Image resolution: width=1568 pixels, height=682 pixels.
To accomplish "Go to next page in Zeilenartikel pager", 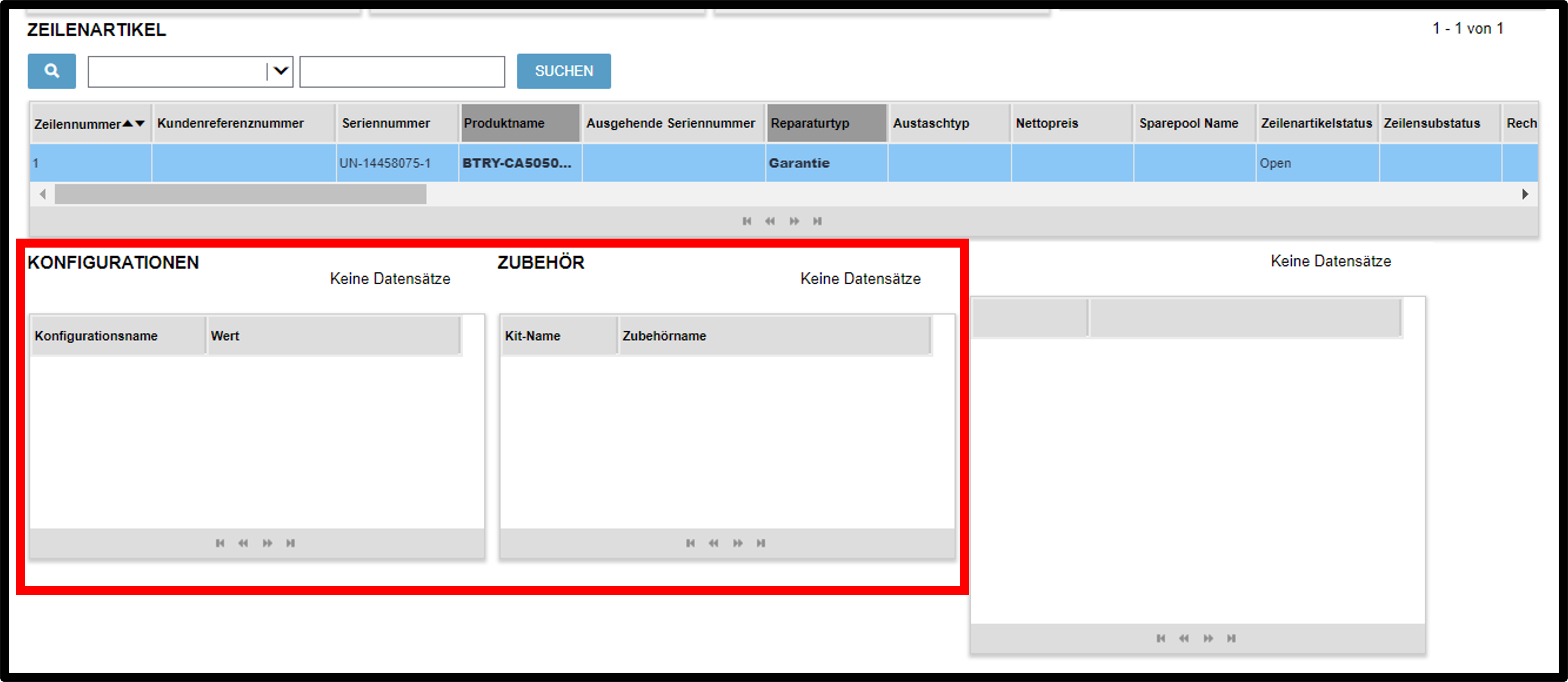I will pyautogui.click(x=794, y=221).
